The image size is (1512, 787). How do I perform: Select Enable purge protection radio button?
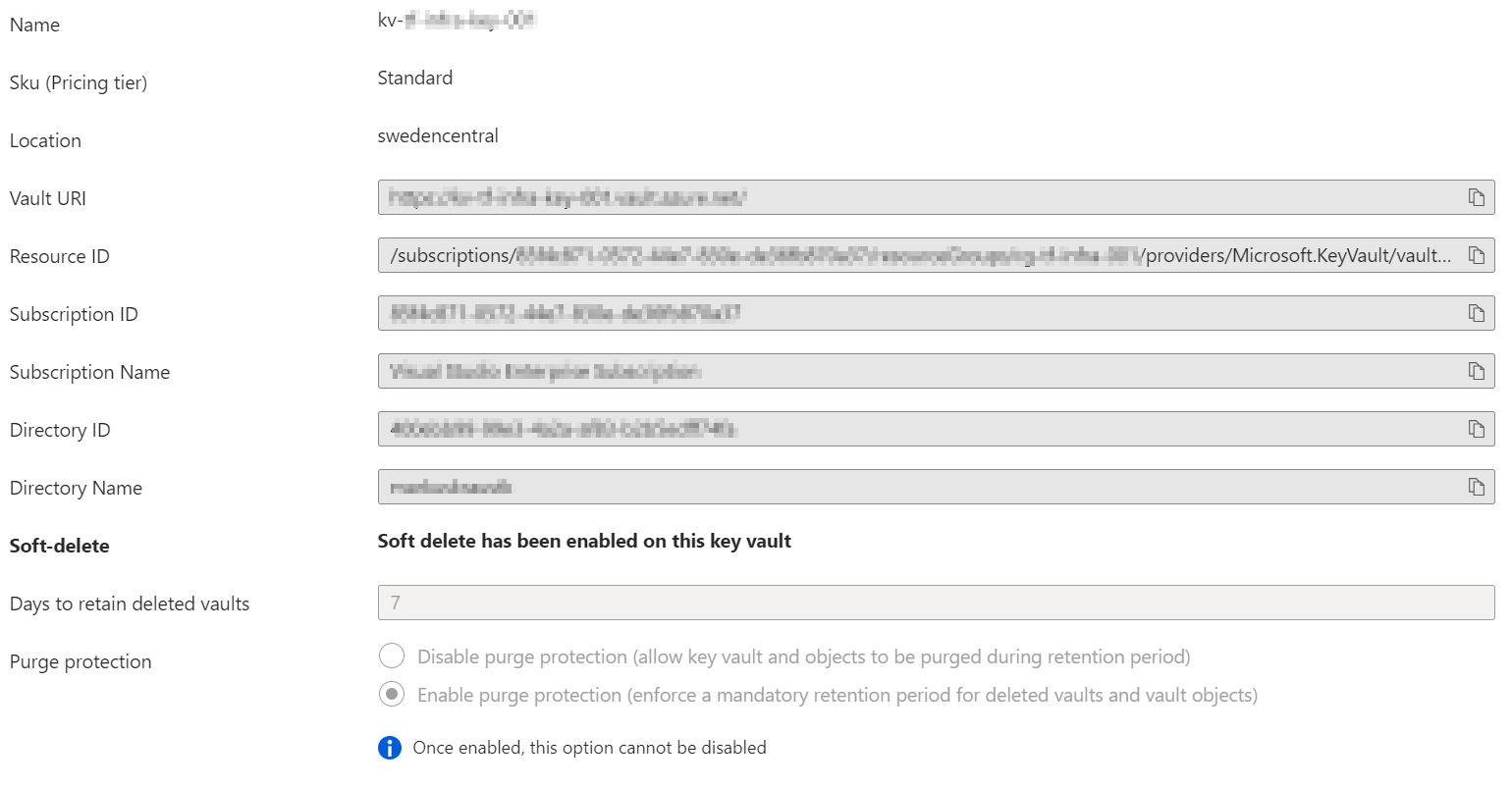click(x=392, y=695)
